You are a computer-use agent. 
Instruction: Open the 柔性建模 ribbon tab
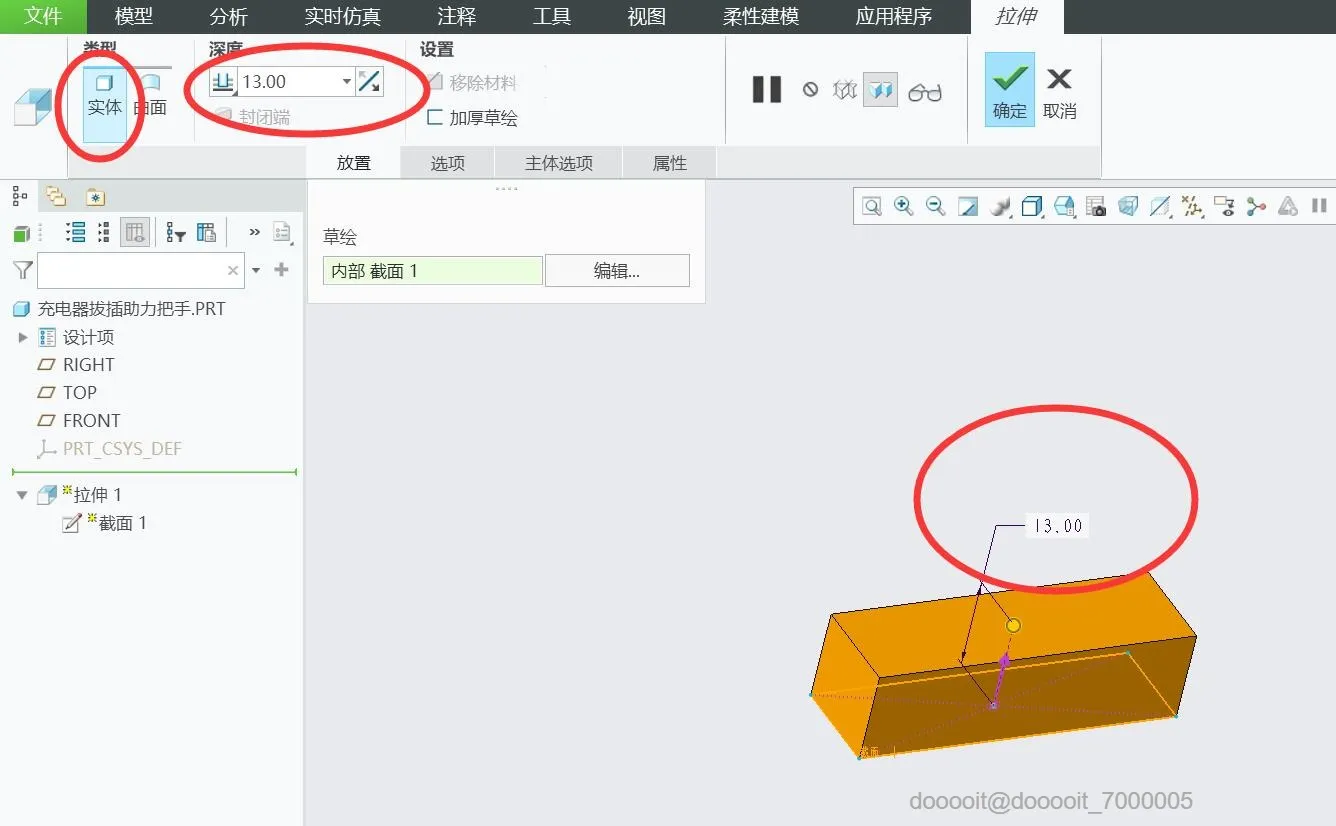[760, 17]
